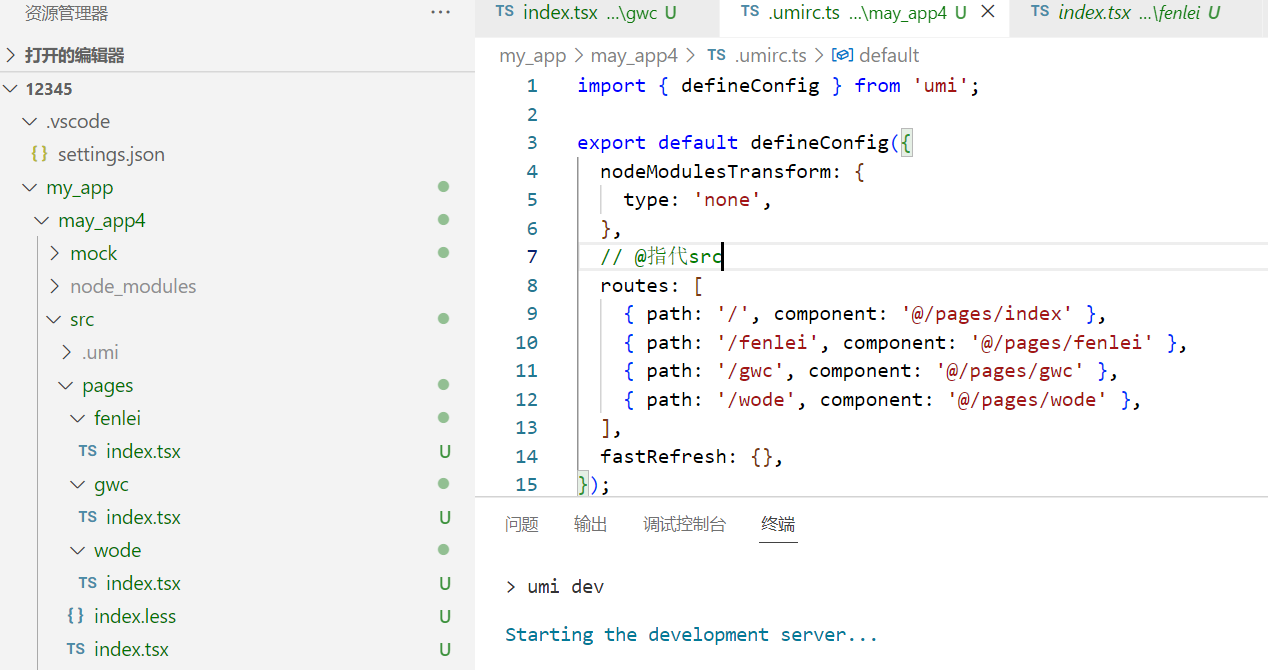The width and height of the screenshot is (1268, 670).
Task: Collapse the pages folder in the explorer
Action: point(66,385)
